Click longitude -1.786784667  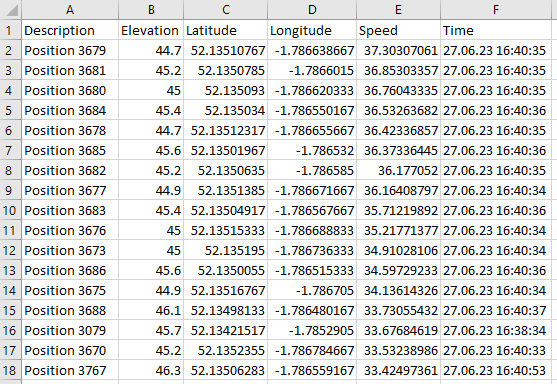click(x=312, y=351)
